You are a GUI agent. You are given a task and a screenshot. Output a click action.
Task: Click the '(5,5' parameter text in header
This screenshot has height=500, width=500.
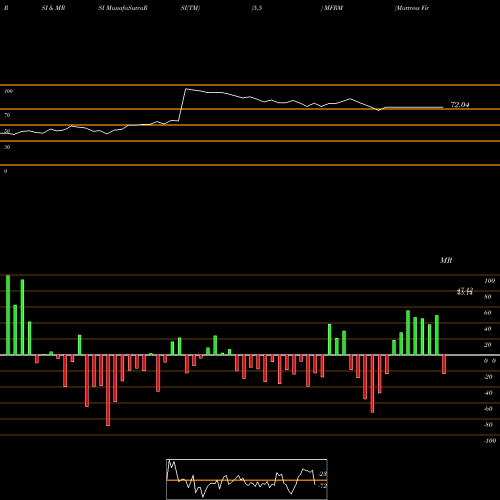pyautogui.click(x=257, y=8)
